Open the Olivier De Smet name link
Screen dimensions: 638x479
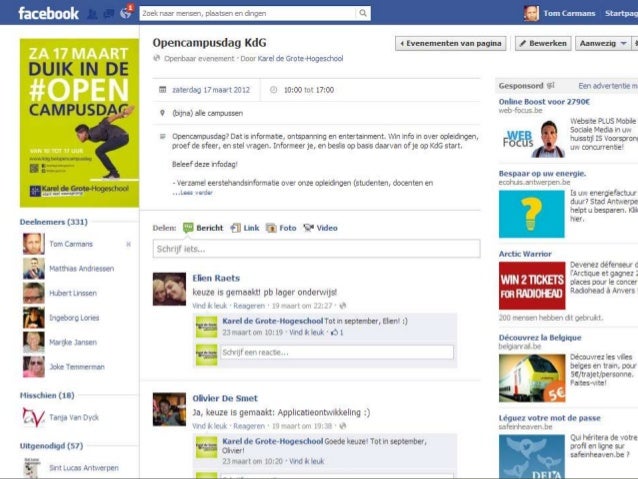coord(225,398)
